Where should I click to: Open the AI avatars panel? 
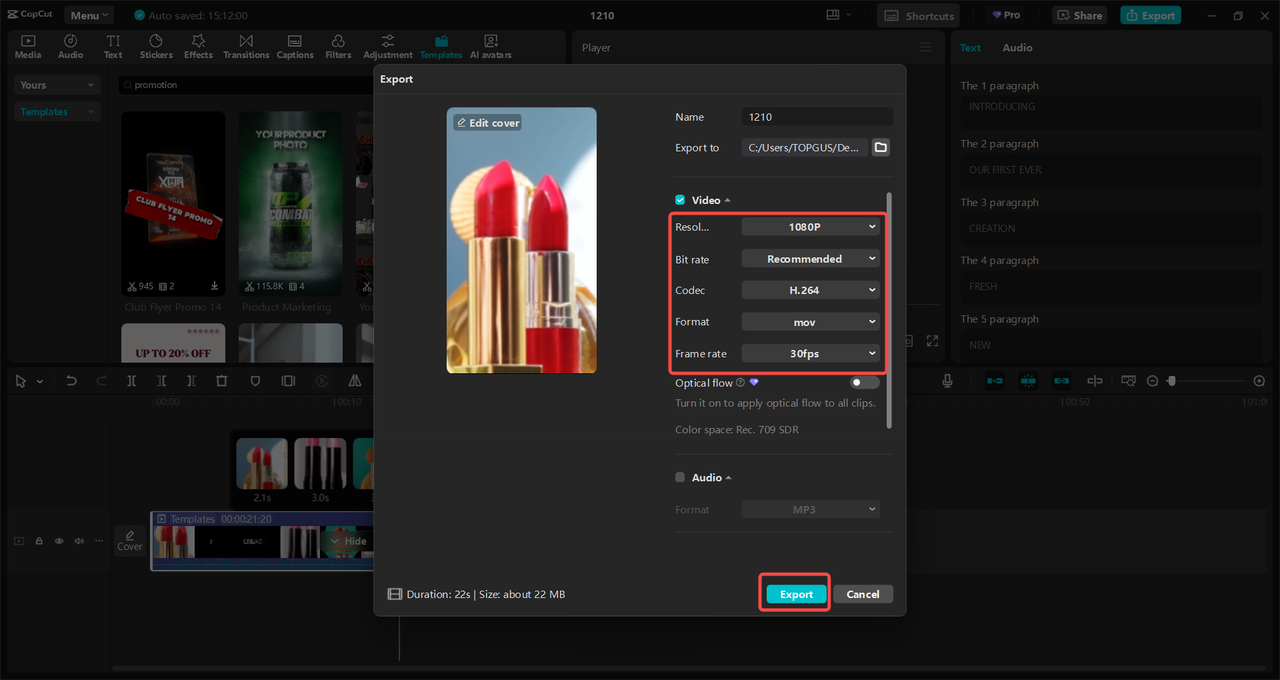point(490,46)
